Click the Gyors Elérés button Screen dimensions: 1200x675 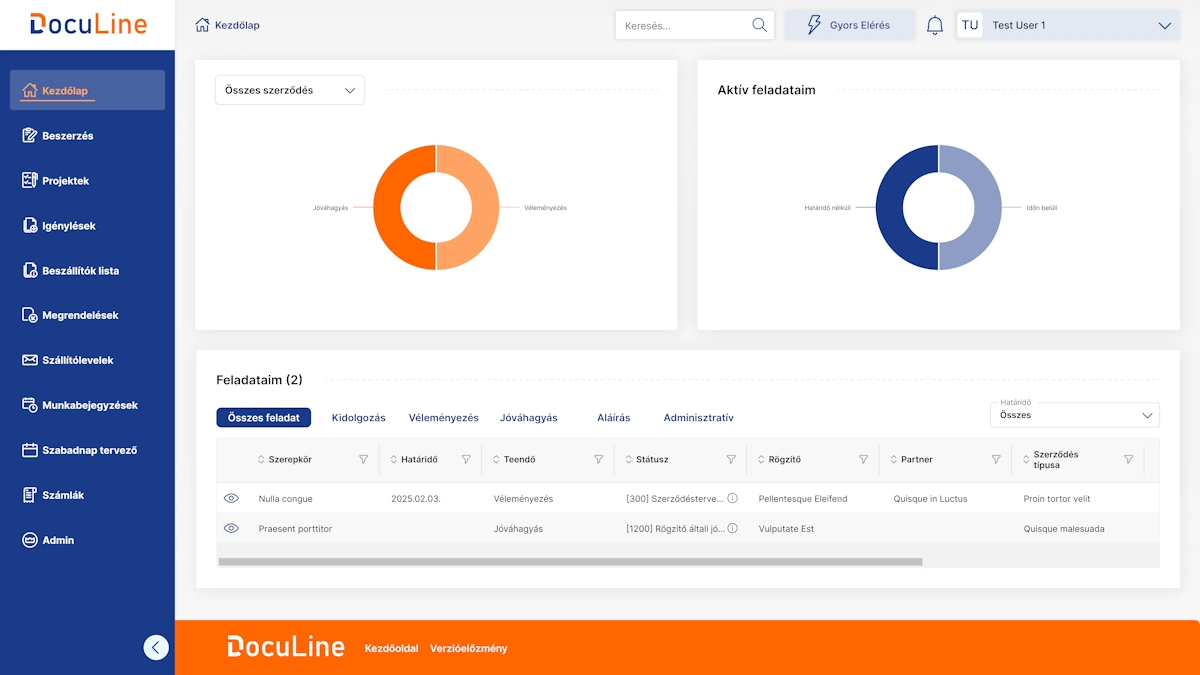tap(849, 26)
